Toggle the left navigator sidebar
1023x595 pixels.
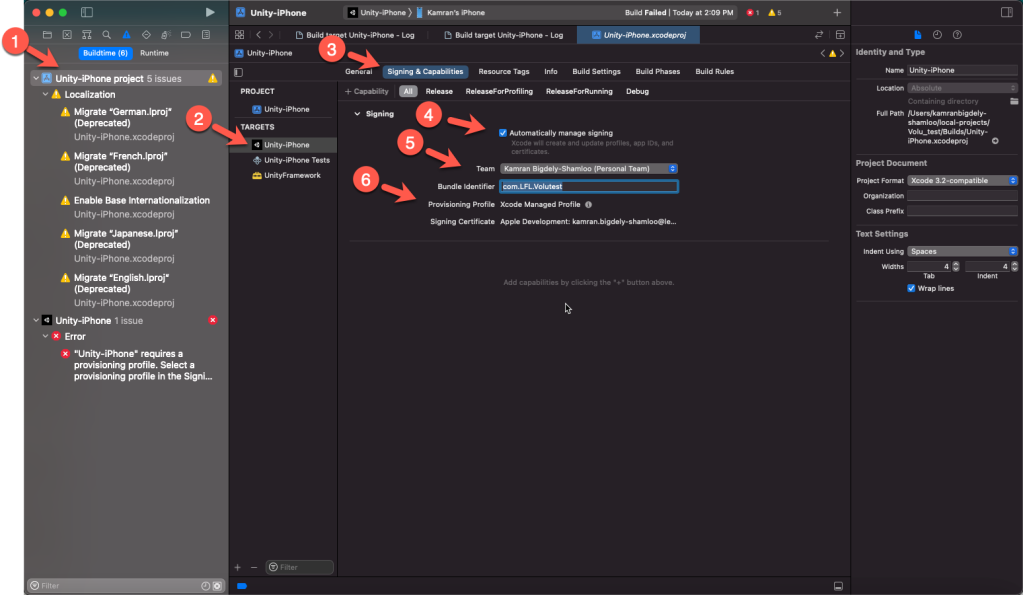pyautogui.click(x=86, y=12)
